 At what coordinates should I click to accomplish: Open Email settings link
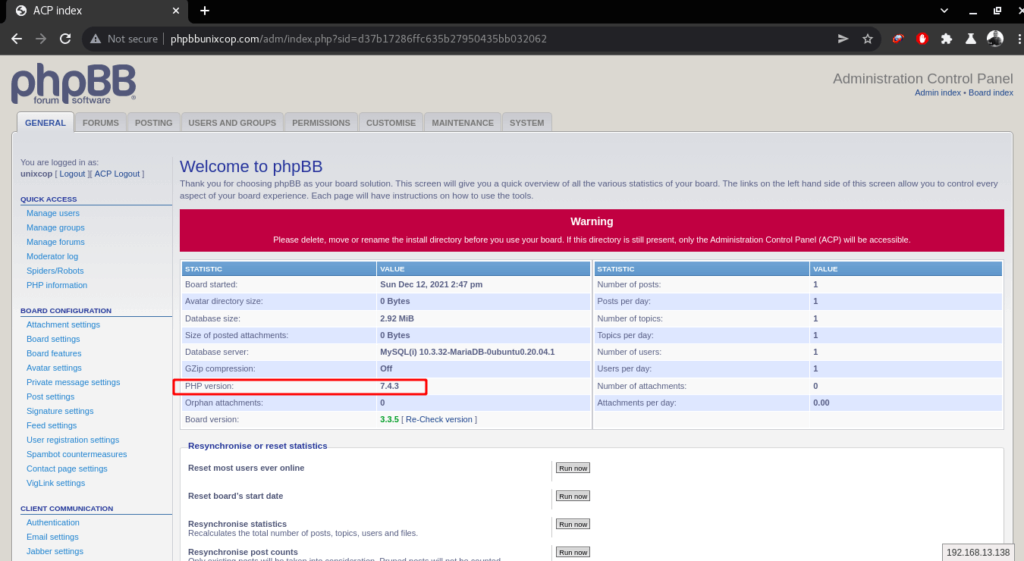pyautogui.click(x=52, y=537)
